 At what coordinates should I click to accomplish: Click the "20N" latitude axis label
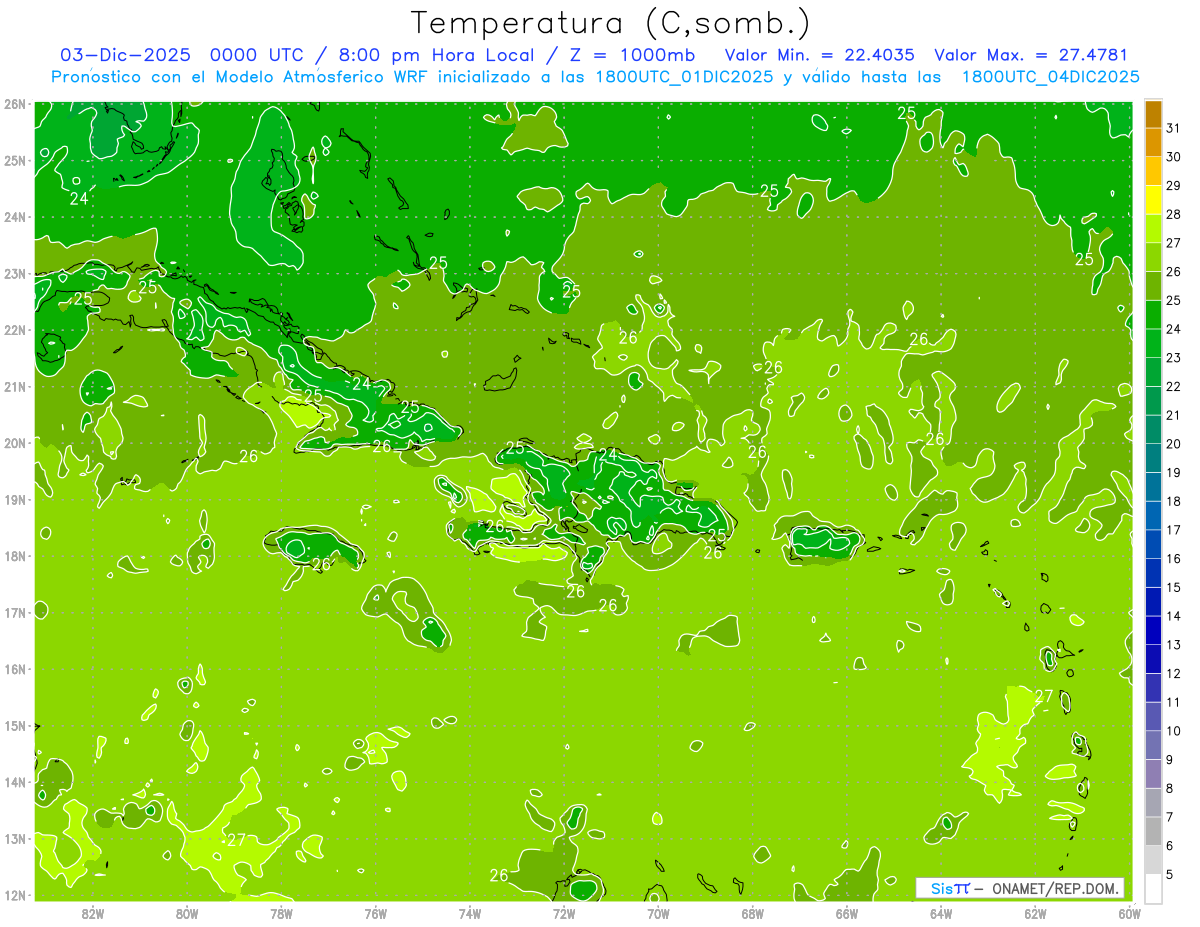[x=15, y=443]
